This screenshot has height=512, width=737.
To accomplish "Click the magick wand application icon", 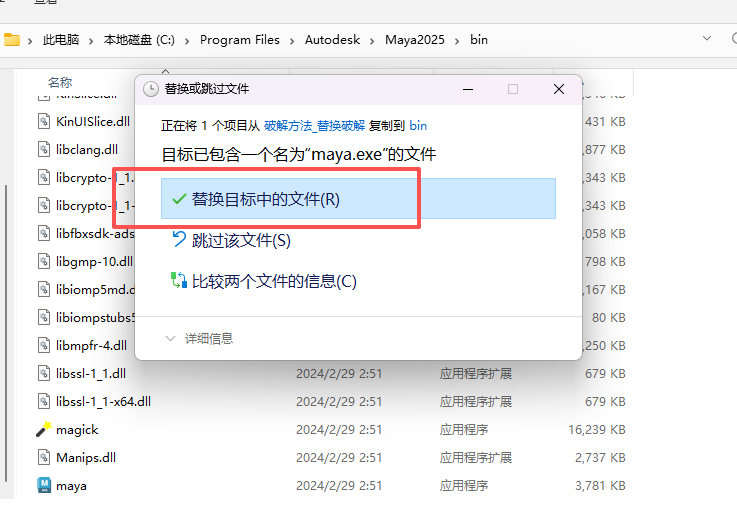I will click(x=44, y=429).
